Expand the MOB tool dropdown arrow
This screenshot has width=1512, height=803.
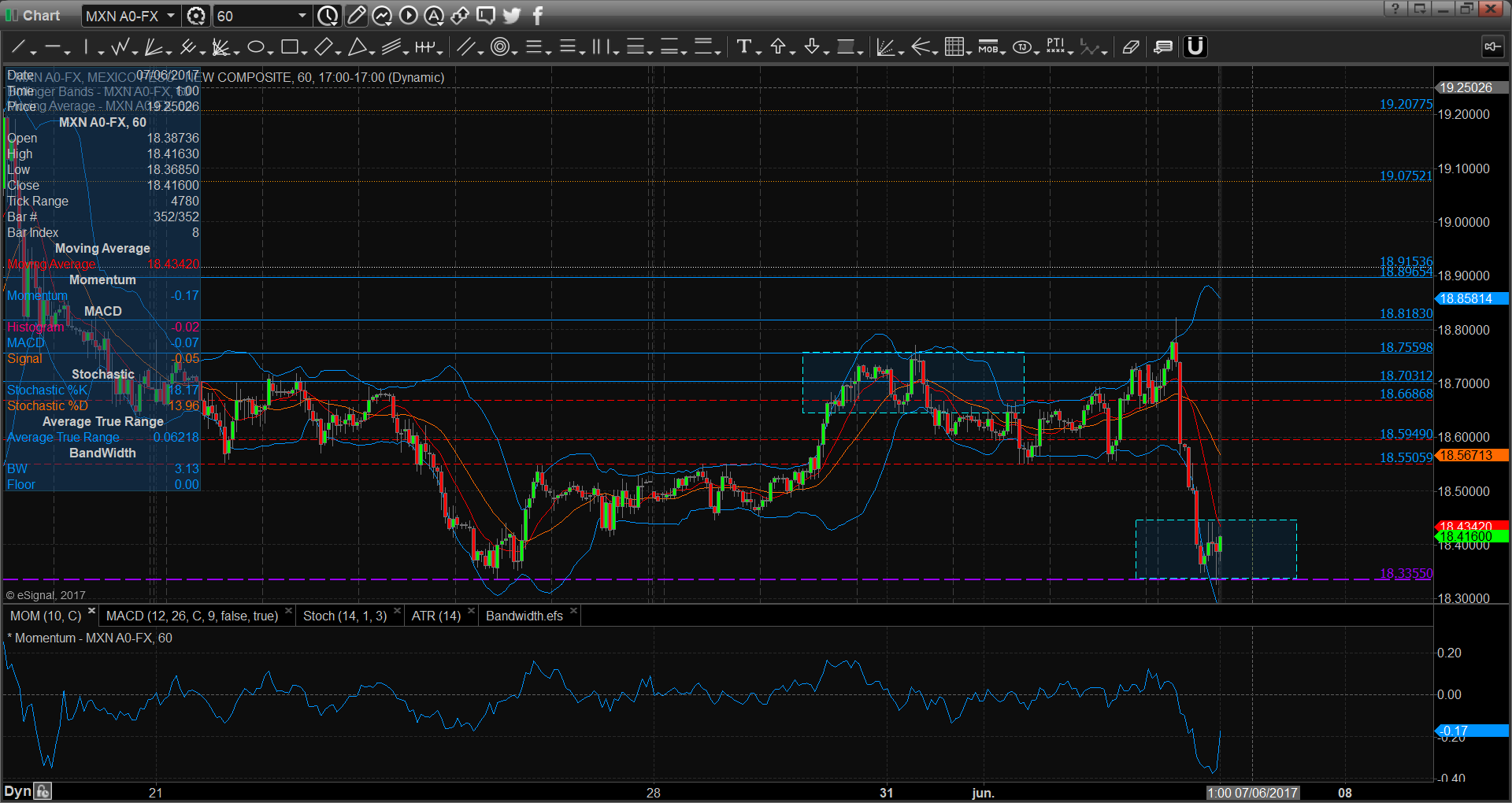pyautogui.click(x=1003, y=52)
